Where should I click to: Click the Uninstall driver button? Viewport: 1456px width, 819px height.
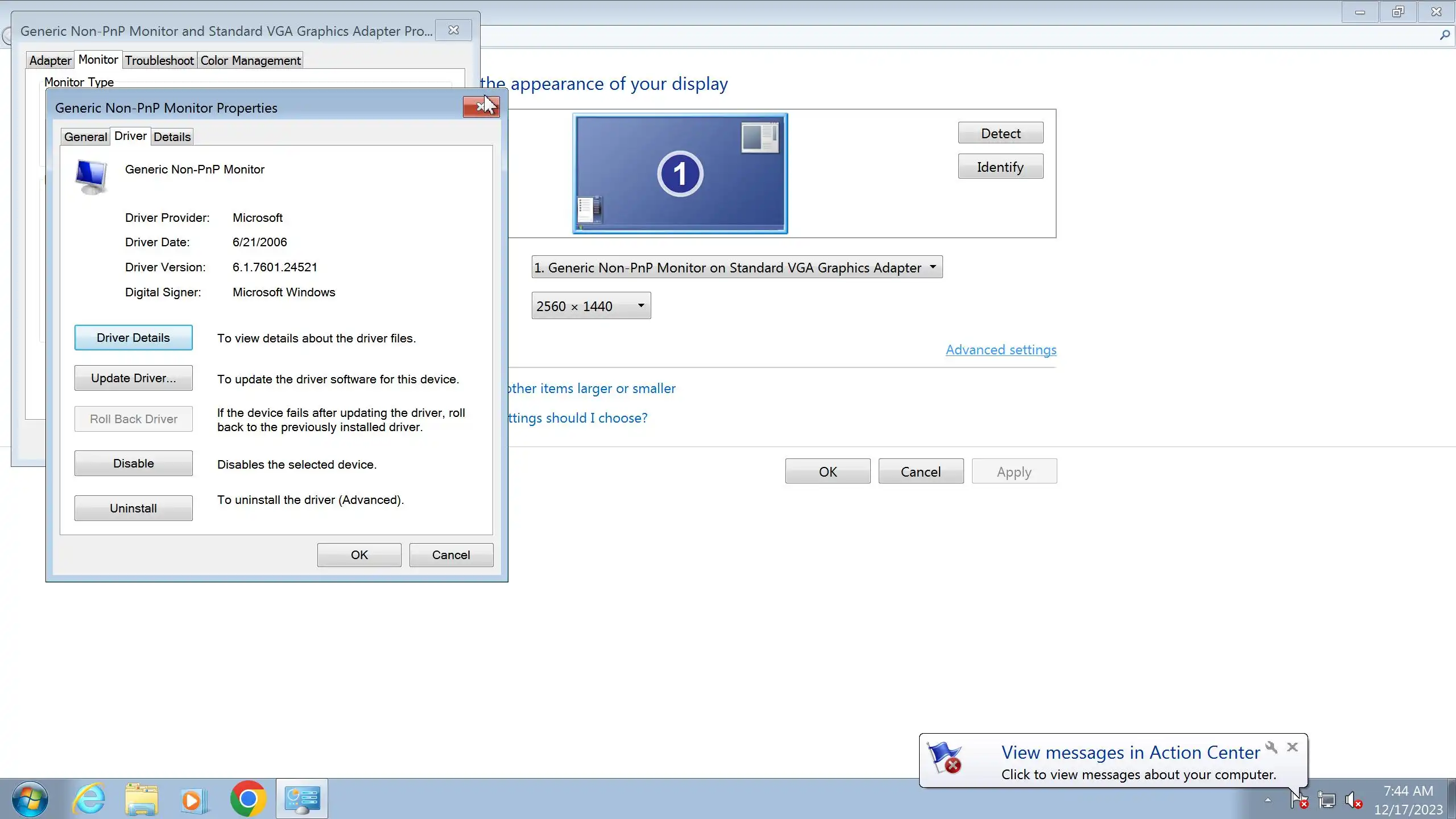(133, 508)
